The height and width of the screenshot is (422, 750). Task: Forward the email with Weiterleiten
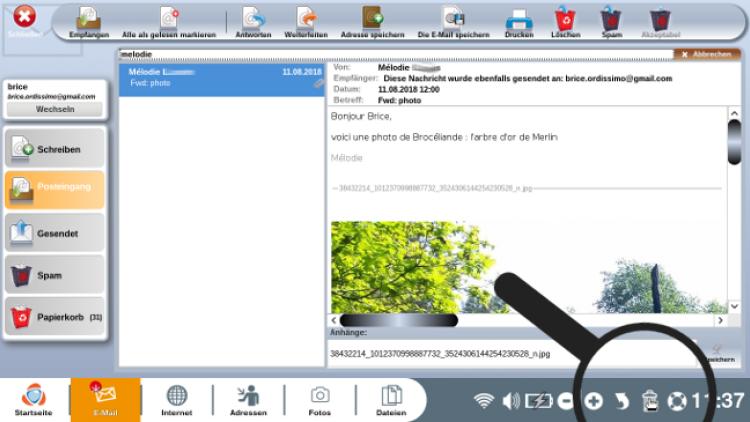click(x=306, y=22)
